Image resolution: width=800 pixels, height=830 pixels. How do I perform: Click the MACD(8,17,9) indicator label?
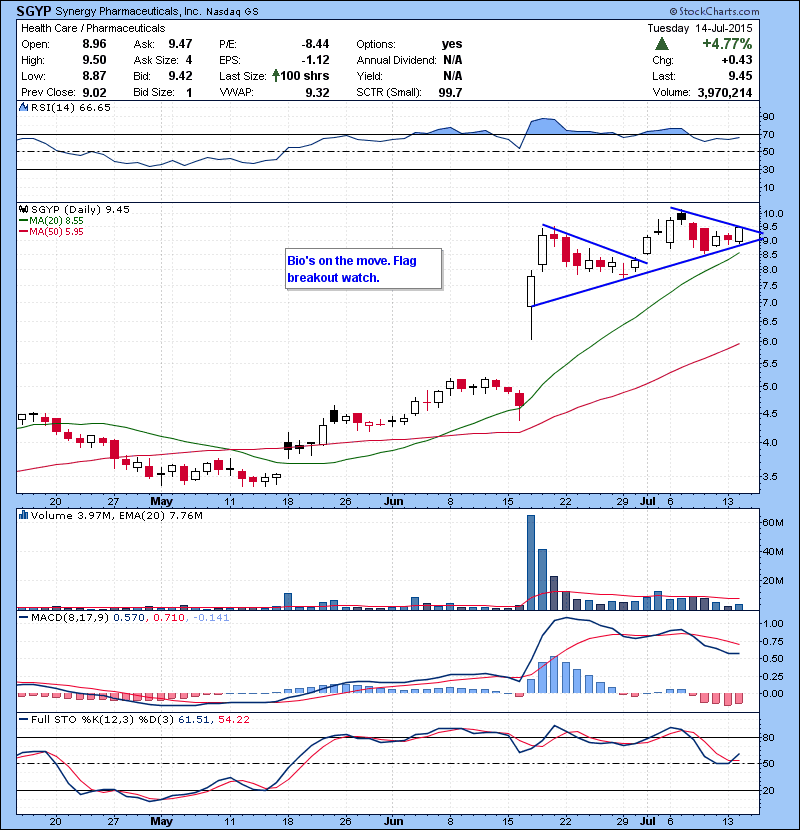71,617
